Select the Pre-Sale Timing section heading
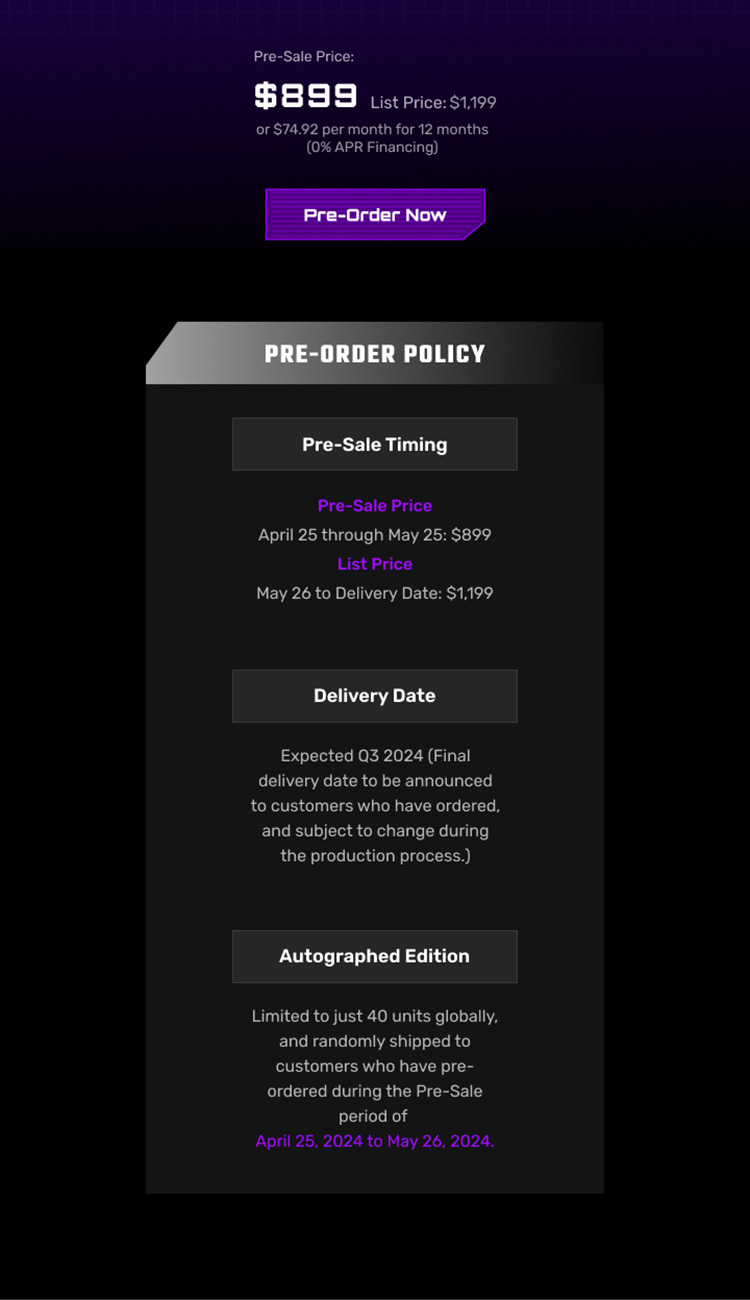The width and height of the screenshot is (750, 1300). (375, 445)
